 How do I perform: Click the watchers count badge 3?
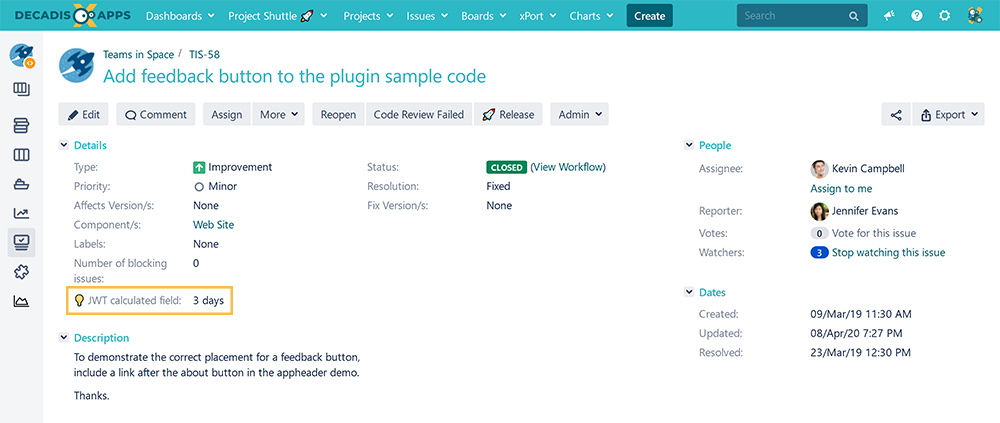pos(820,253)
